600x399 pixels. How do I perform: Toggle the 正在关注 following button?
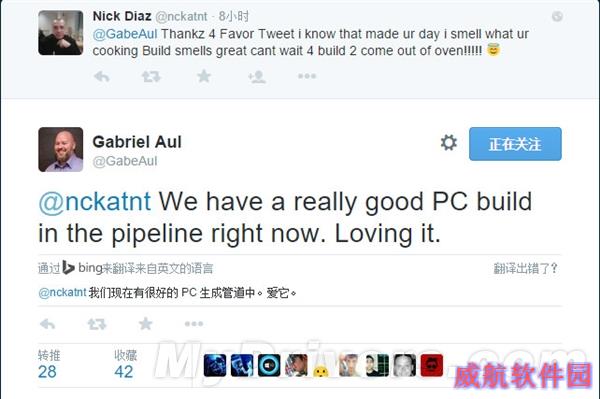coord(515,144)
